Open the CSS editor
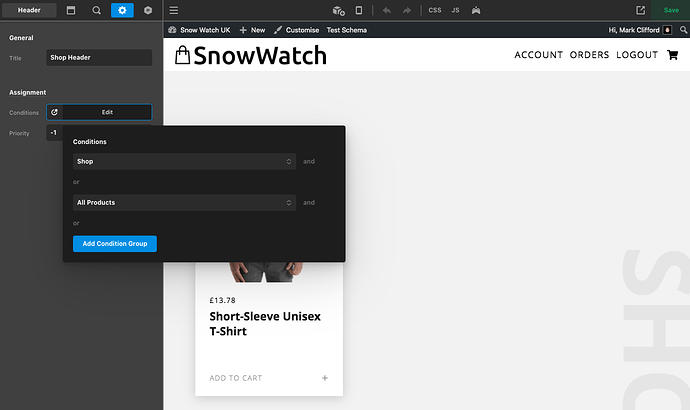Image resolution: width=690 pixels, height=410 pixels. click(x=435, y=10)
